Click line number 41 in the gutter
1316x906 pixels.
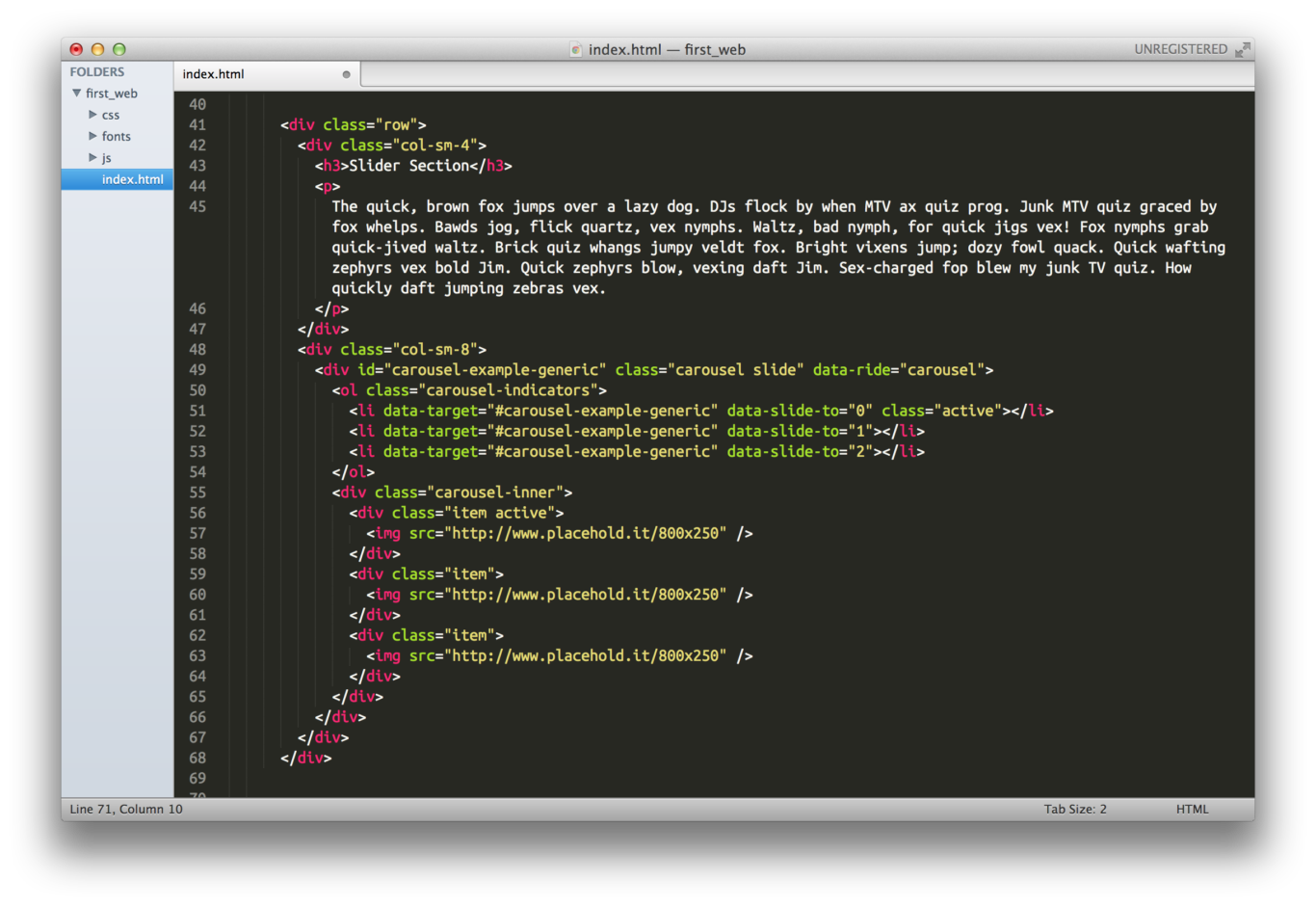197,125
